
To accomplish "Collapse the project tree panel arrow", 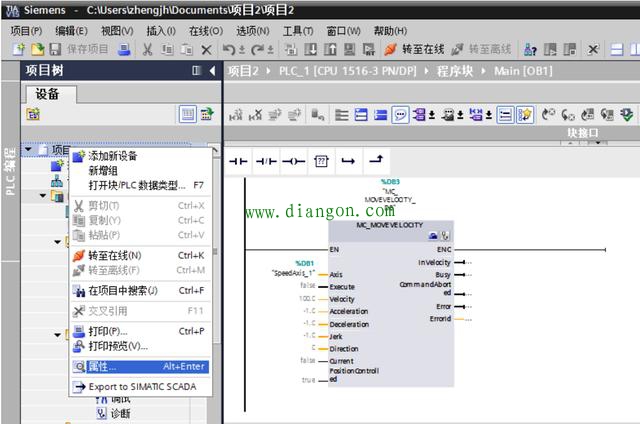I will pos(212,71).
